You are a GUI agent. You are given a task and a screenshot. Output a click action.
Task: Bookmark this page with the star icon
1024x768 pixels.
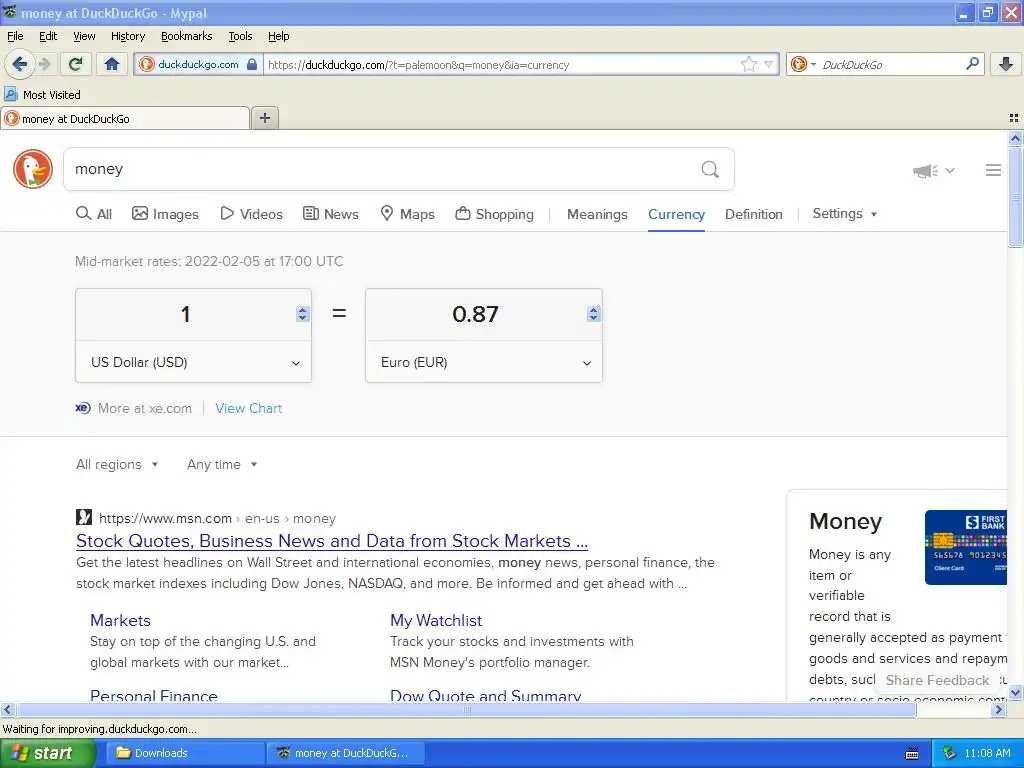coord(748,64)
